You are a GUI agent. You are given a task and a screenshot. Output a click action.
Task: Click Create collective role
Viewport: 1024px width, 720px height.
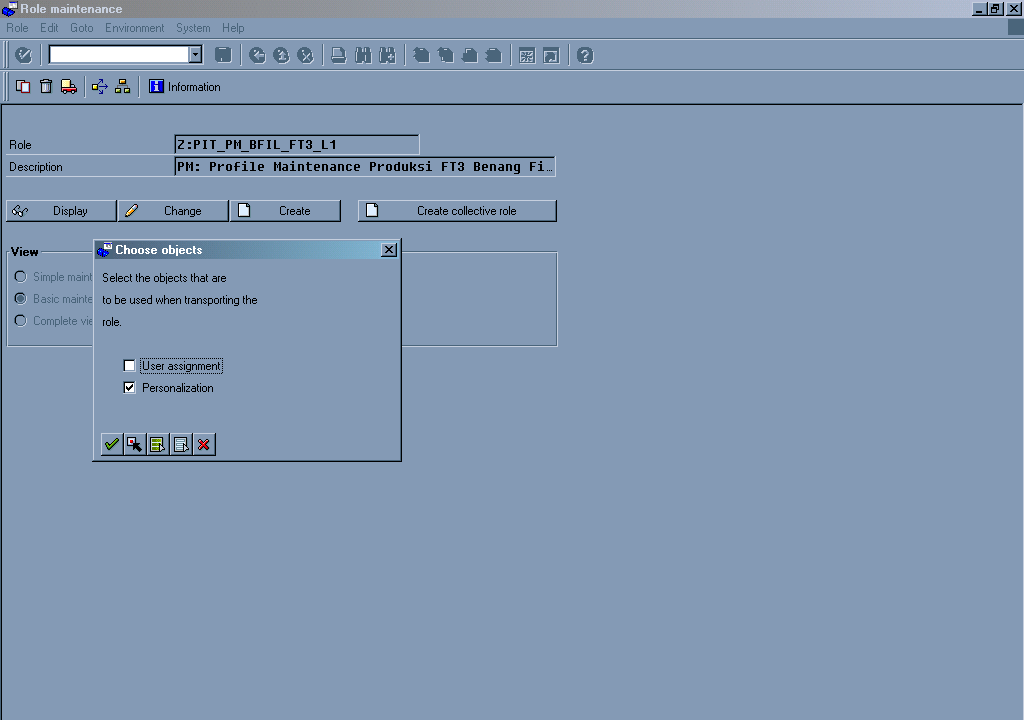pyautogui.click(x=456, y=210)
